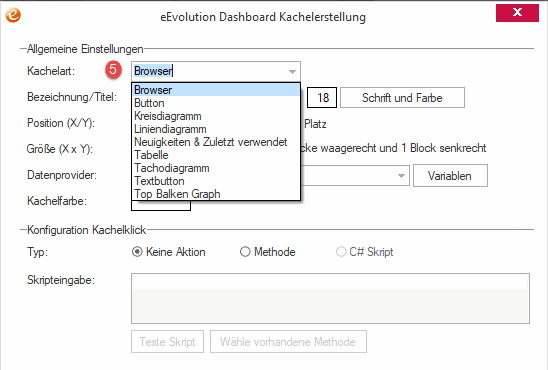Select Button from the Kachelart list
Image resolution: width=548 pixels, height=370 pixels.
[216, 103]
